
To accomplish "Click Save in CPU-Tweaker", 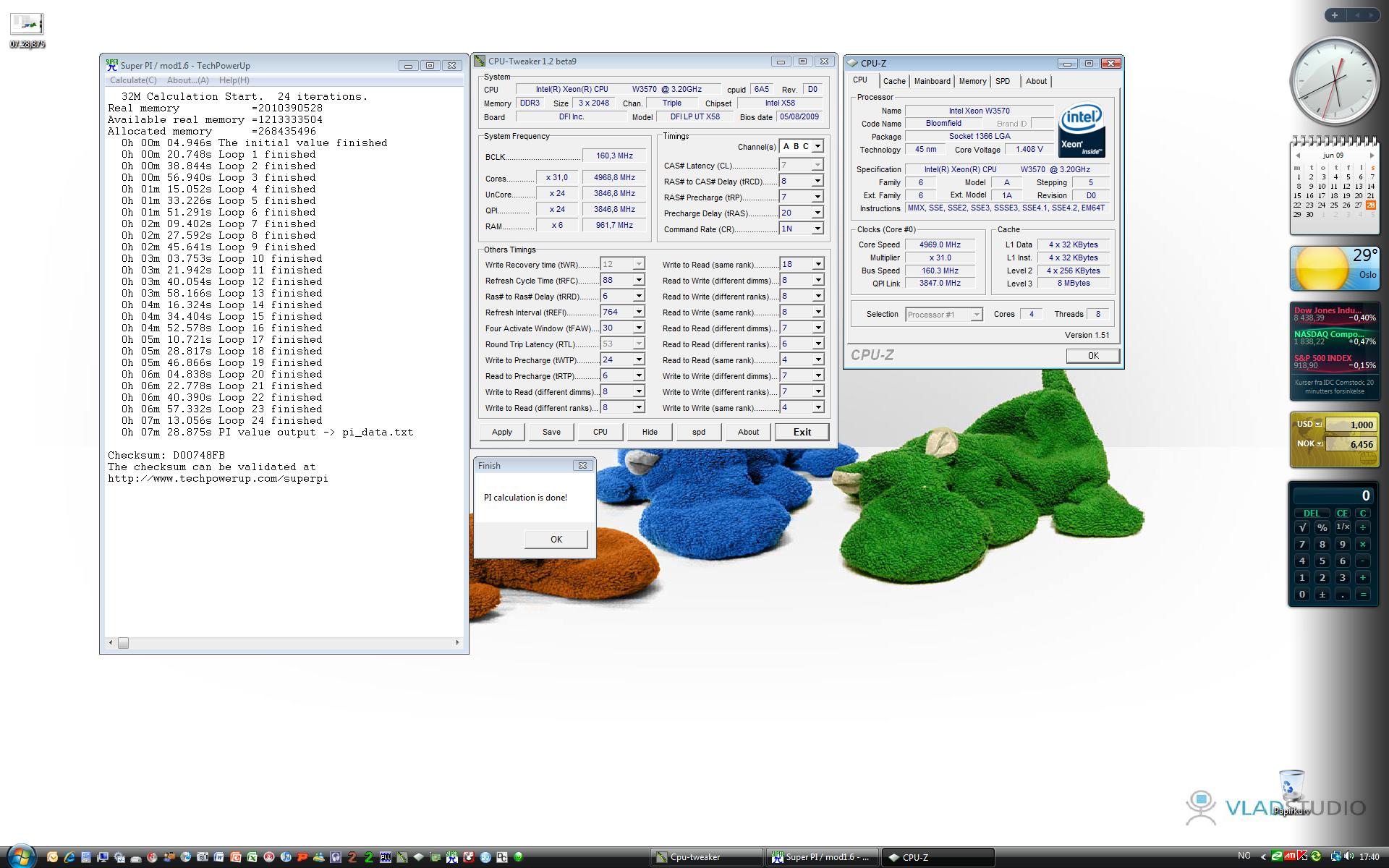I will click(551, 432).
